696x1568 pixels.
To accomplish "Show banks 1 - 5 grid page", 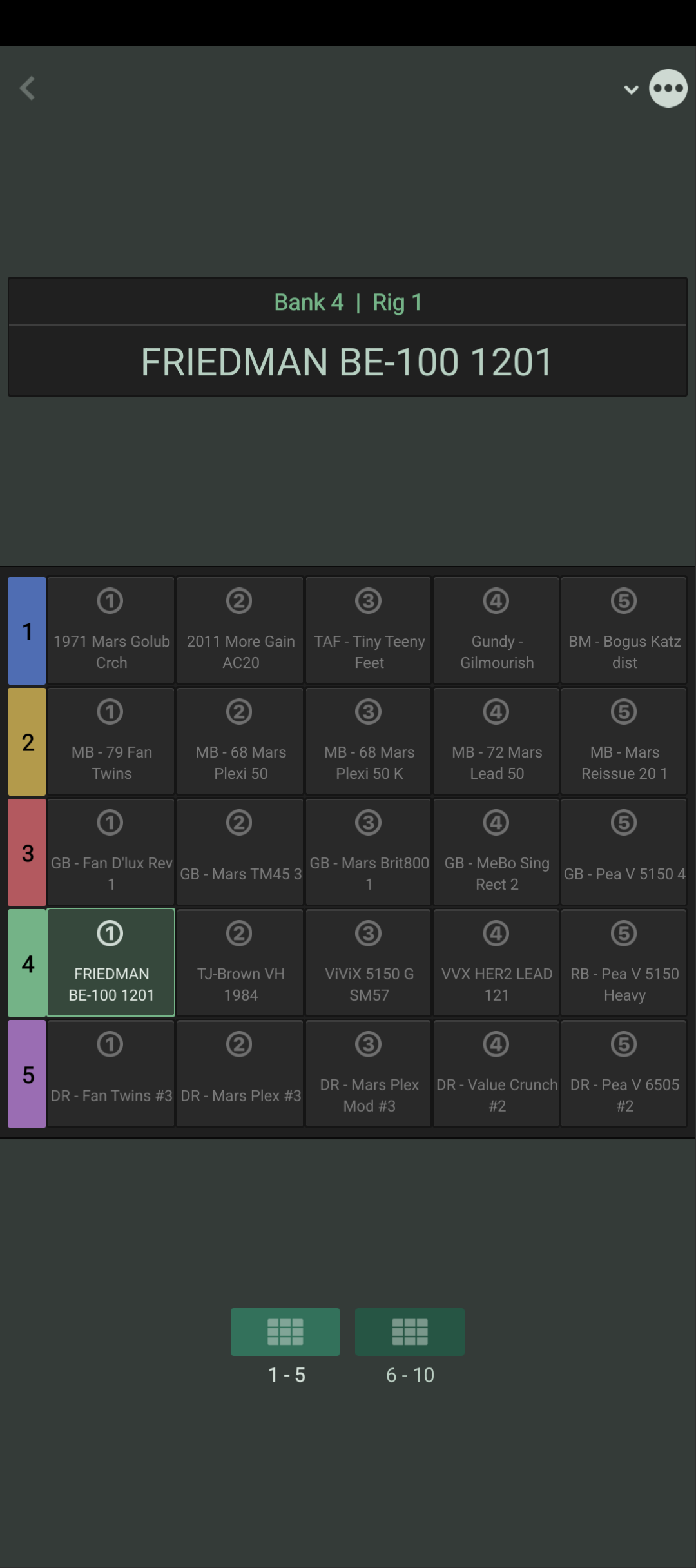I will (285, 1332).
